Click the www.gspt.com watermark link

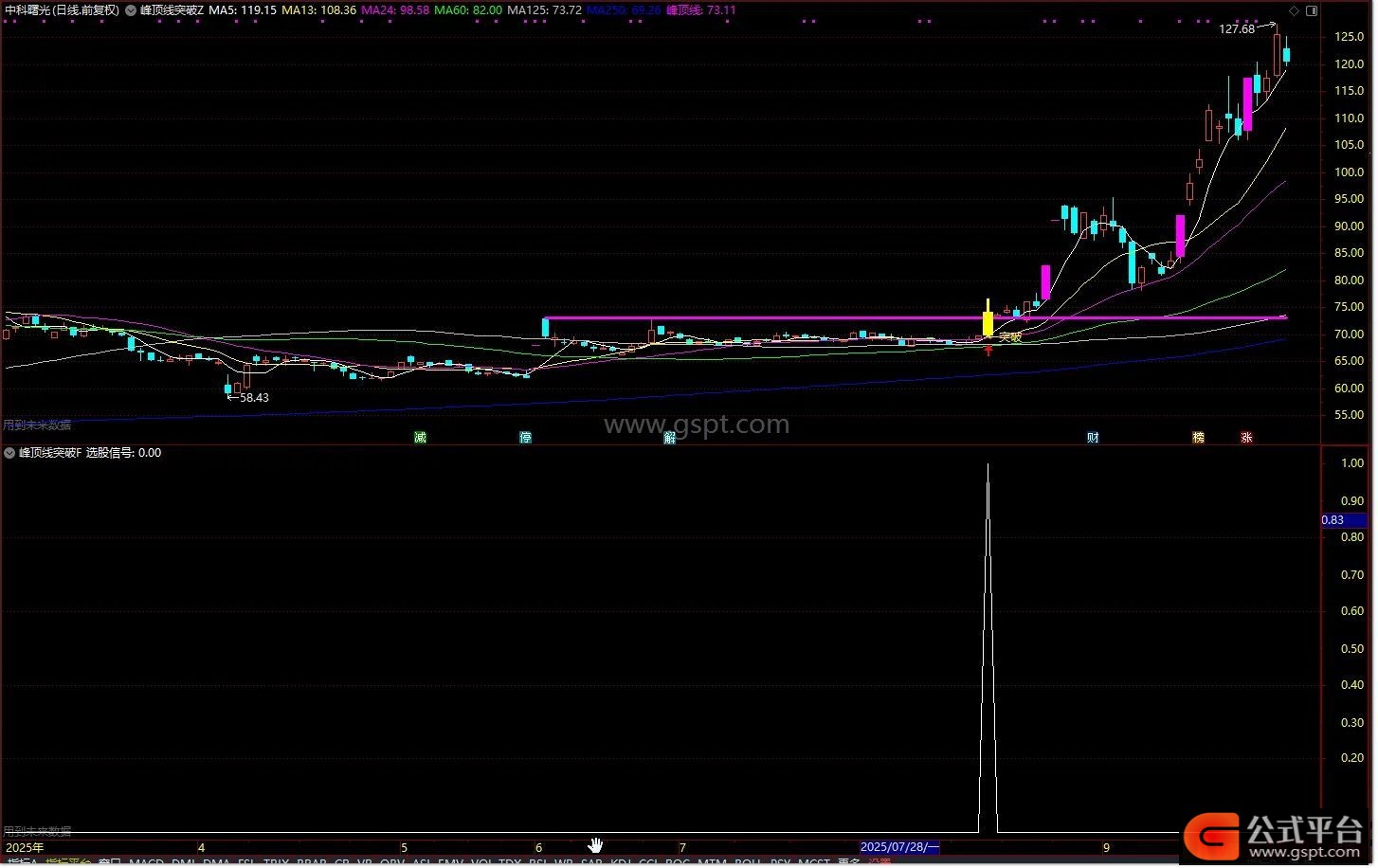697,425
